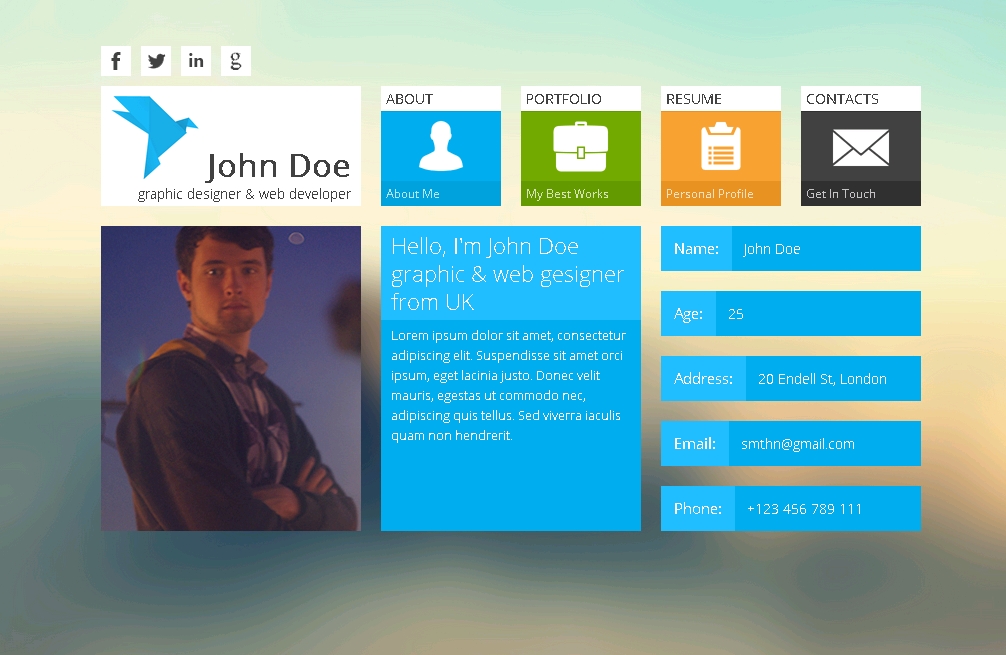Click the orange clipboard icon
This screenshot has height=655, width=1006.
(x=720, y=146)
